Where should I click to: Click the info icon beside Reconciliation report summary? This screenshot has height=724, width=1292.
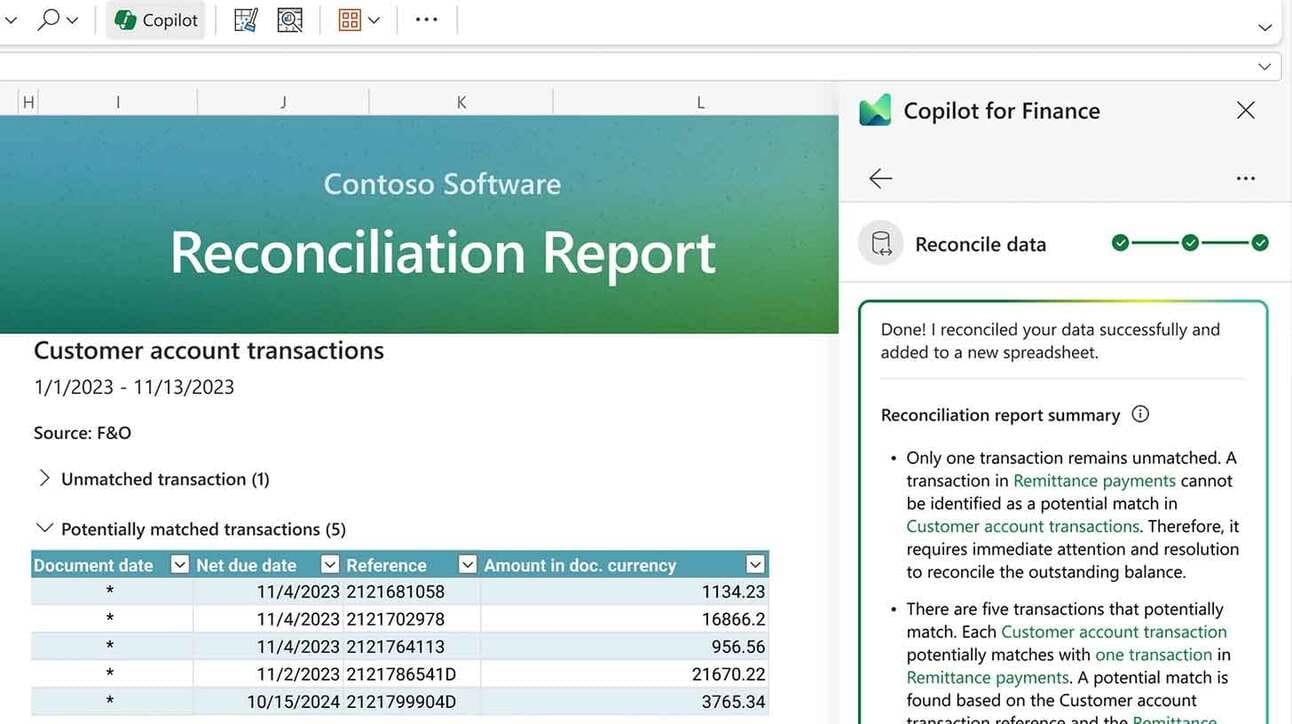1140,414
